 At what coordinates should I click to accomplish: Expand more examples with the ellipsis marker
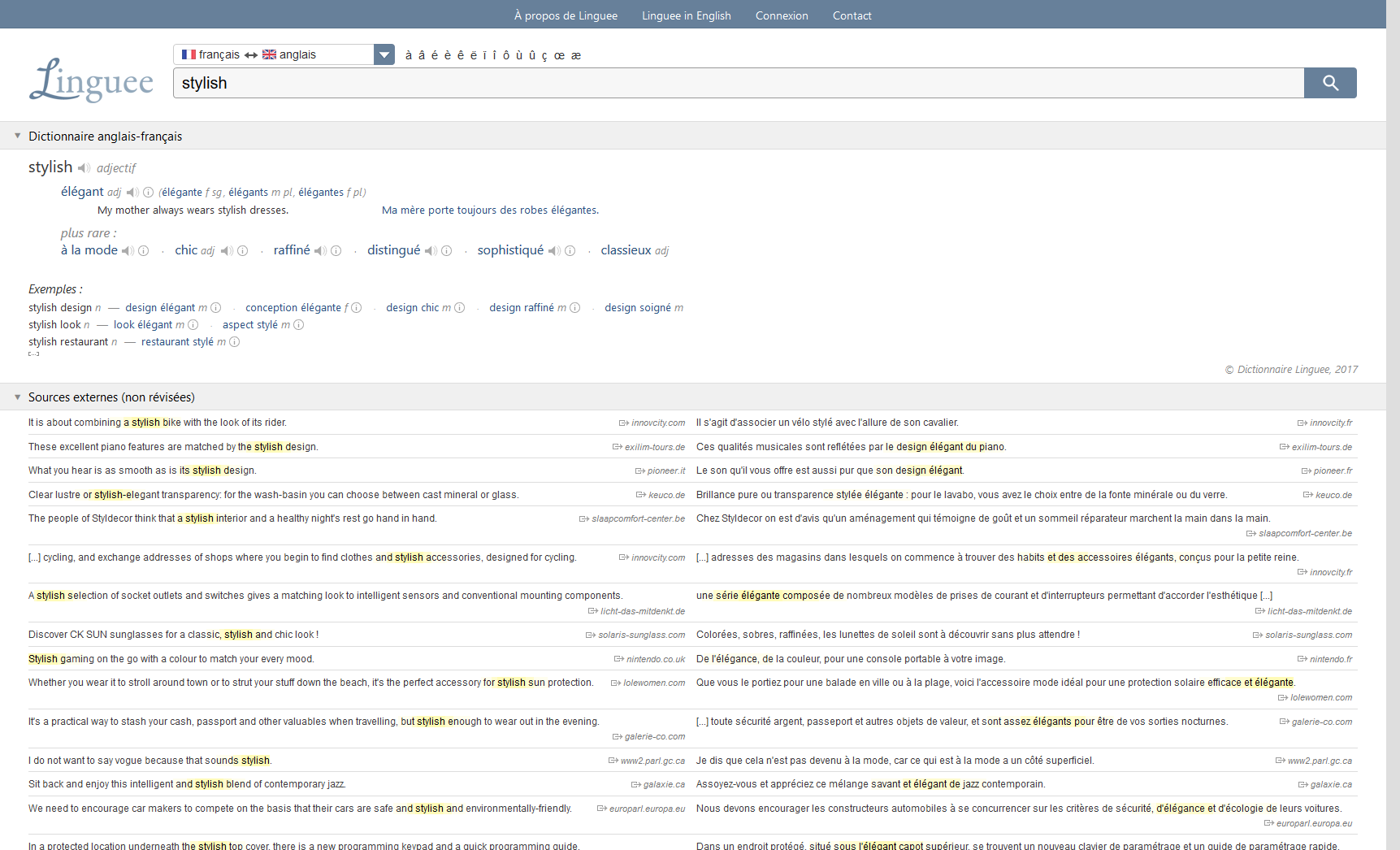pos(33,353)
